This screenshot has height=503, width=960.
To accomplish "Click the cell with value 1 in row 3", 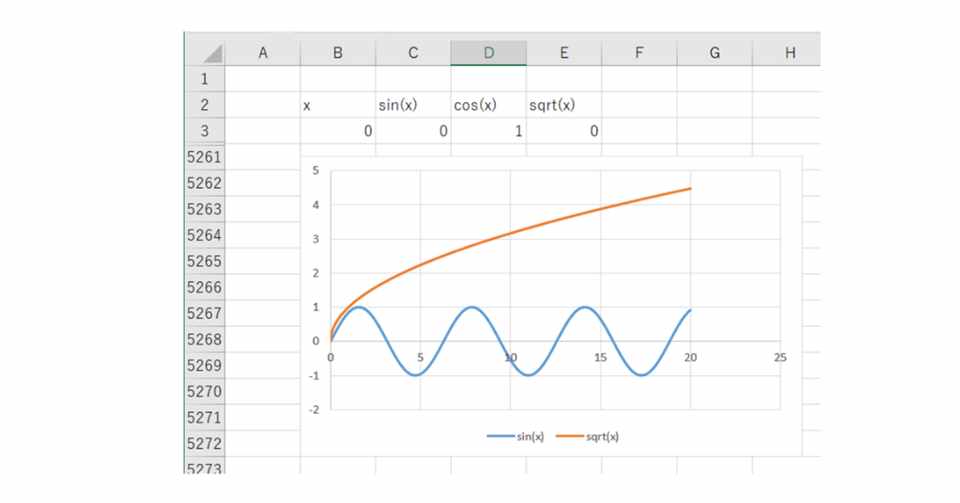I will [x=488, y=131].
